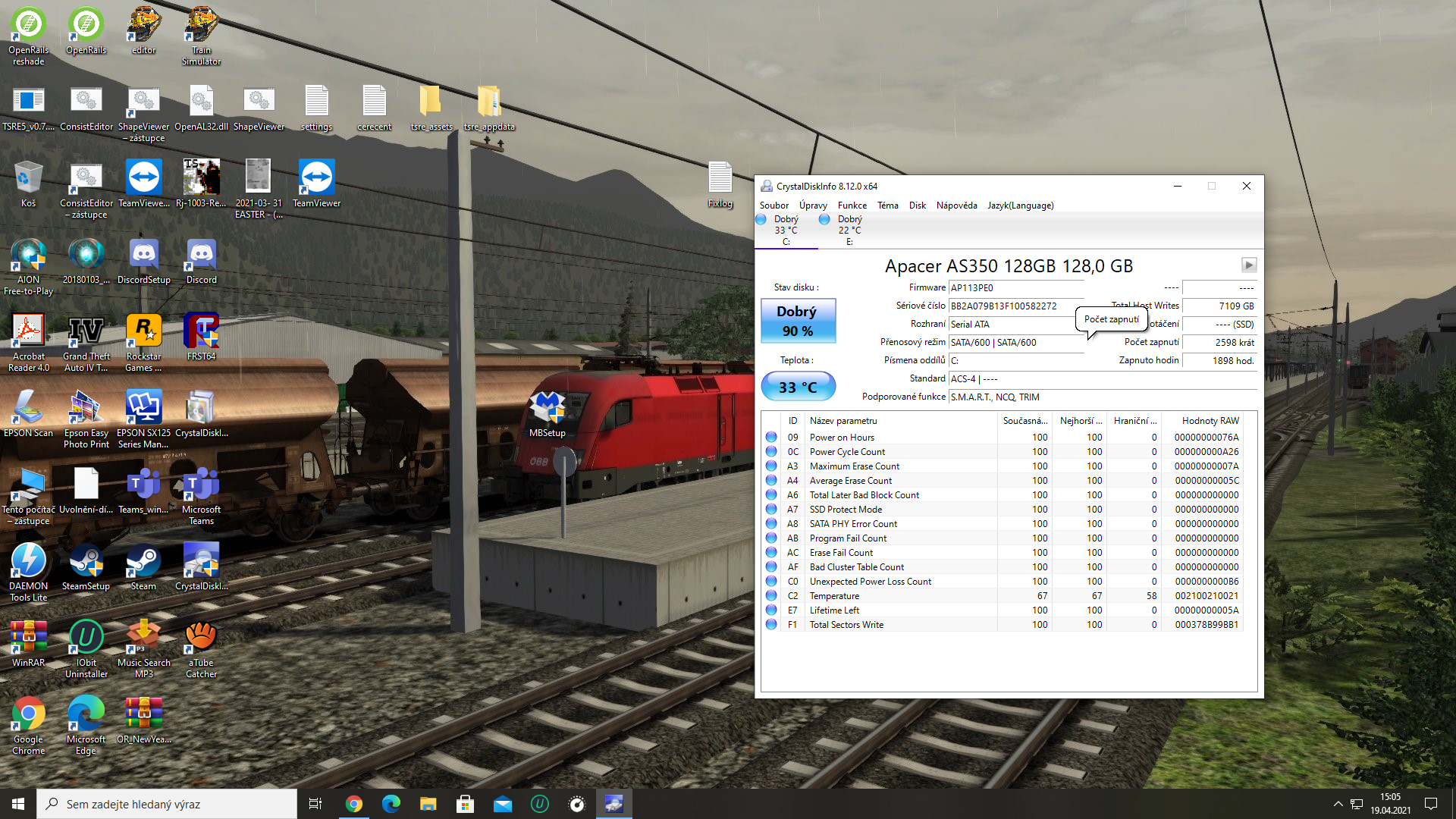Click the 33 °C temperature button
The width and height of the screenshot is (1456, 819).
coord(798,387)
